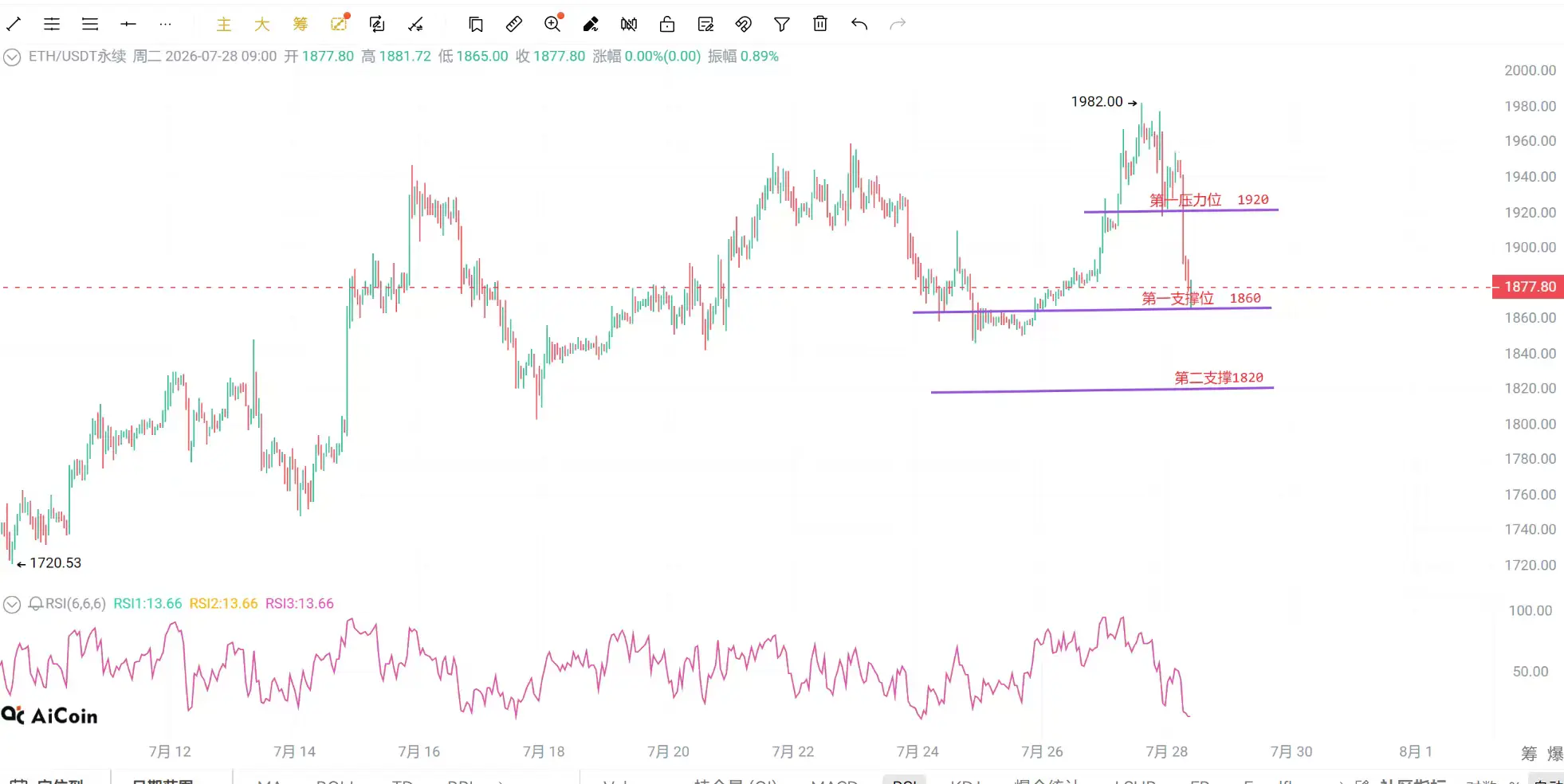Image resolution: width=1564 pixels, height=784 pixels.
Task: Collapse the RSI indicator panel chevron
Action: click(12, 605)
